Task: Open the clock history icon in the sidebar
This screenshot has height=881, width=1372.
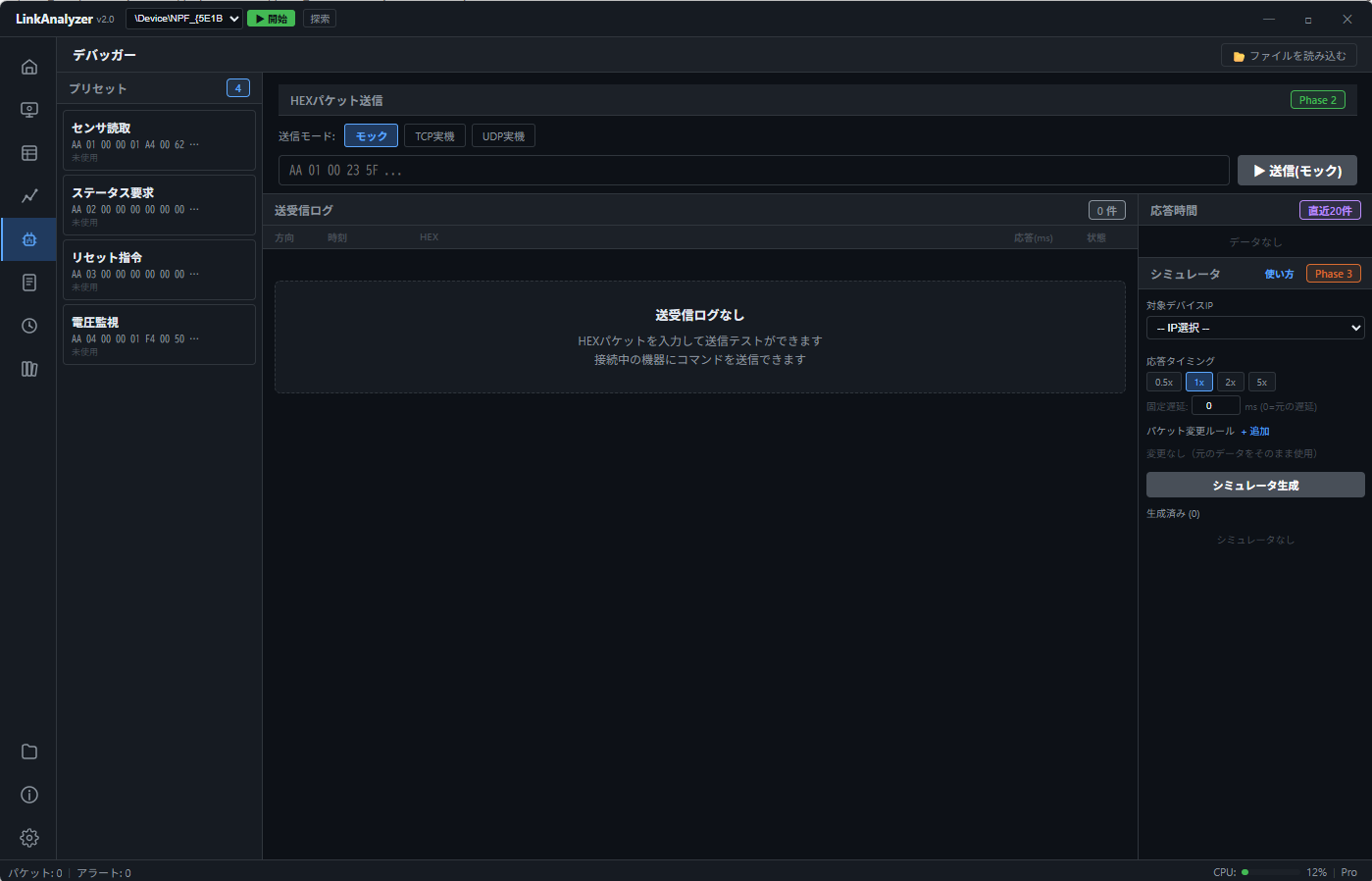Action: click(x=29, y=326)
